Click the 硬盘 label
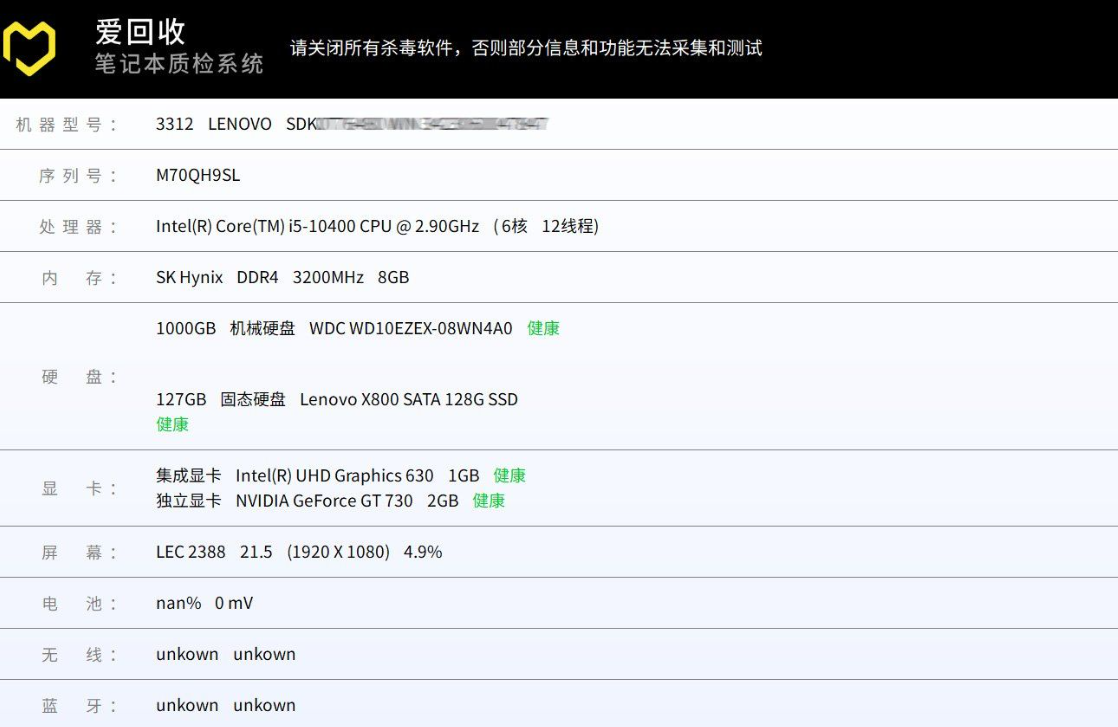This screenshot has width=1118, height=727. tap(78, 377)
